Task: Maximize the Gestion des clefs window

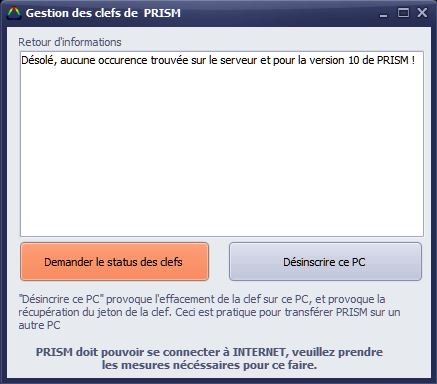Action: coord(403,13)
